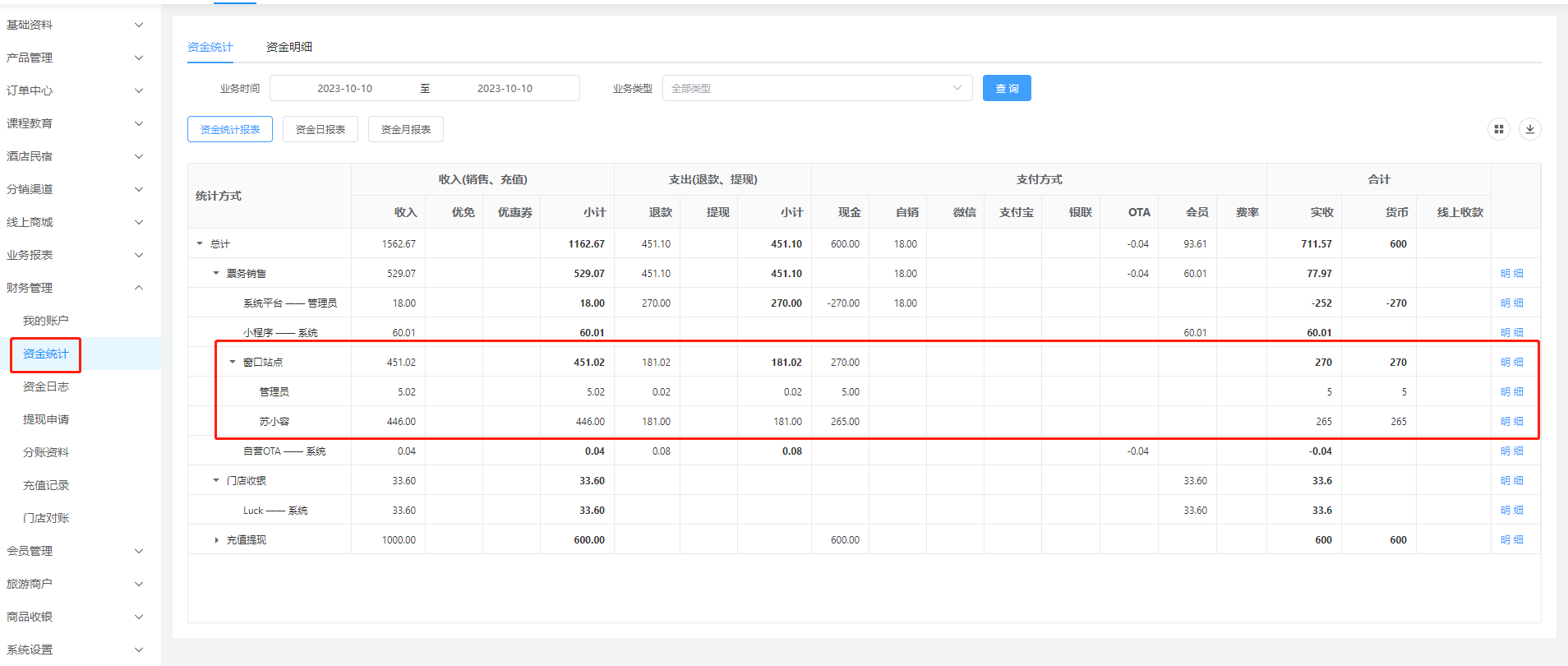This screenshot has width=1568, height=666.
Task: Open the 资金日报表 report
Action: click(x=320, y=129)
